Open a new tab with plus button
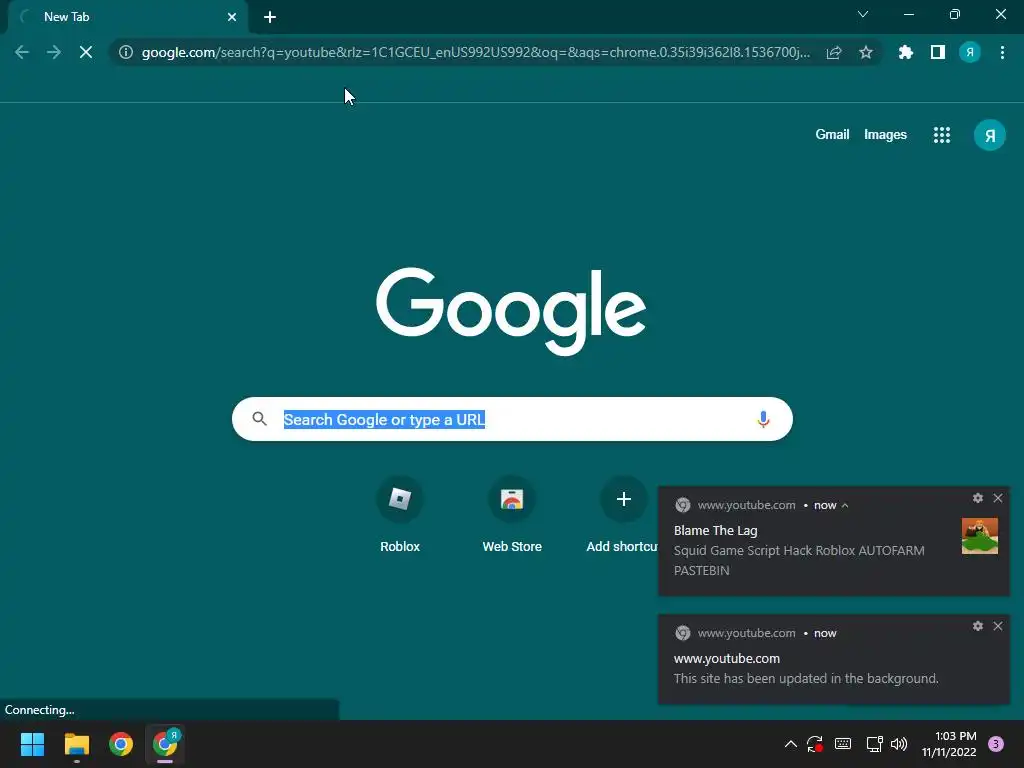 270,17
